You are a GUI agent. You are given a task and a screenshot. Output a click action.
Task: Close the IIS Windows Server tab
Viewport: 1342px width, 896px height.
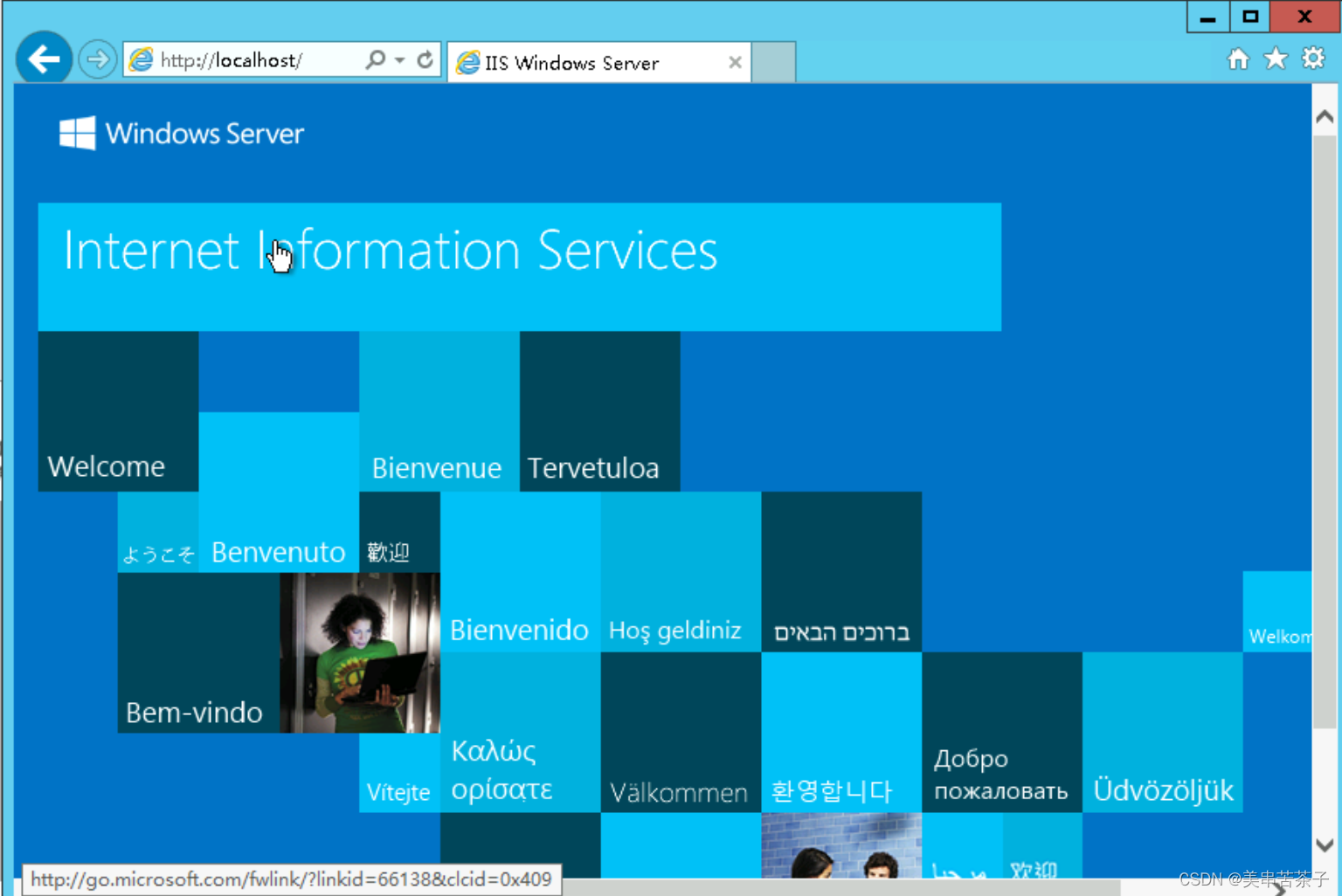click(x=735, y=63)
